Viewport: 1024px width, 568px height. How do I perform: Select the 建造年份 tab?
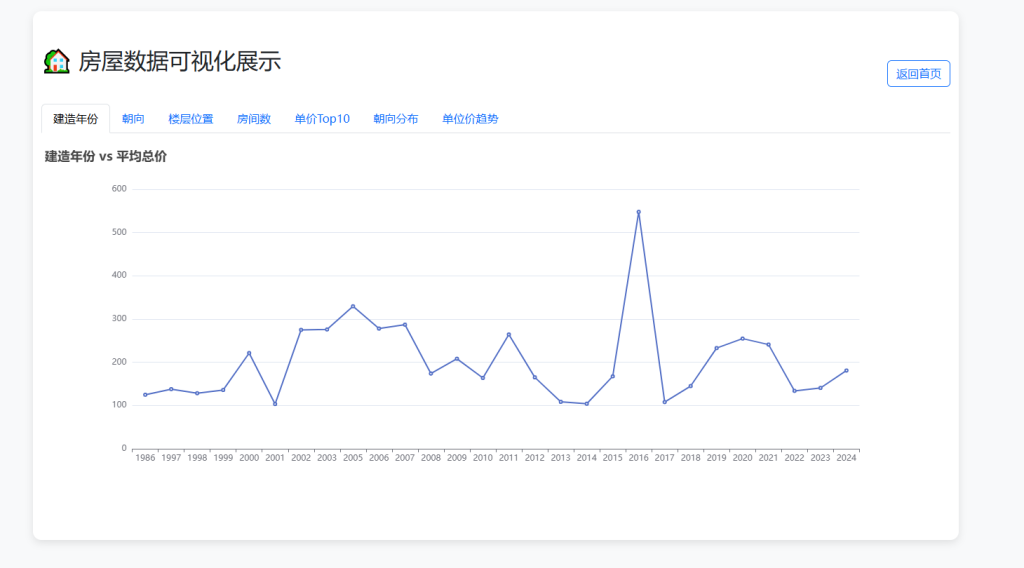coord(76,119)
